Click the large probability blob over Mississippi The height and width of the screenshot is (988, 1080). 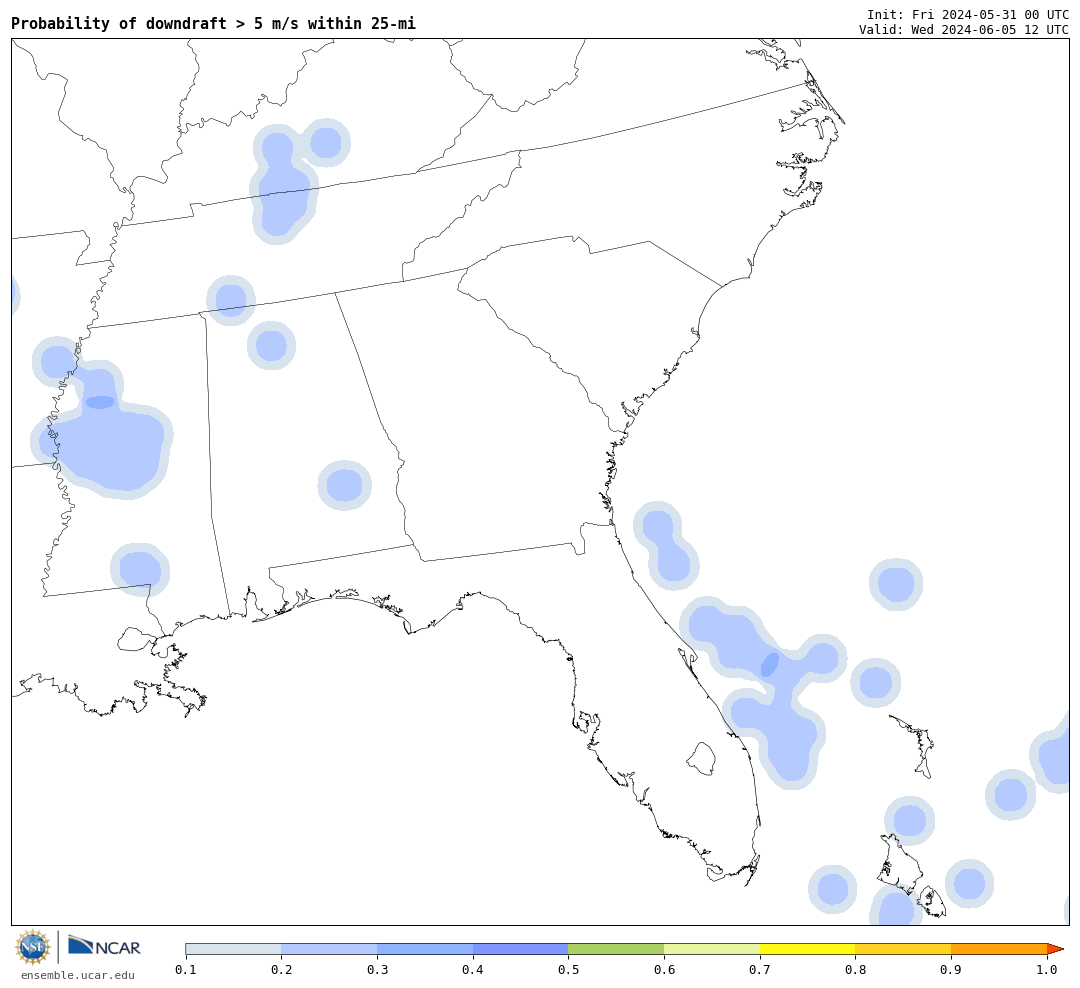coord(109,446)
